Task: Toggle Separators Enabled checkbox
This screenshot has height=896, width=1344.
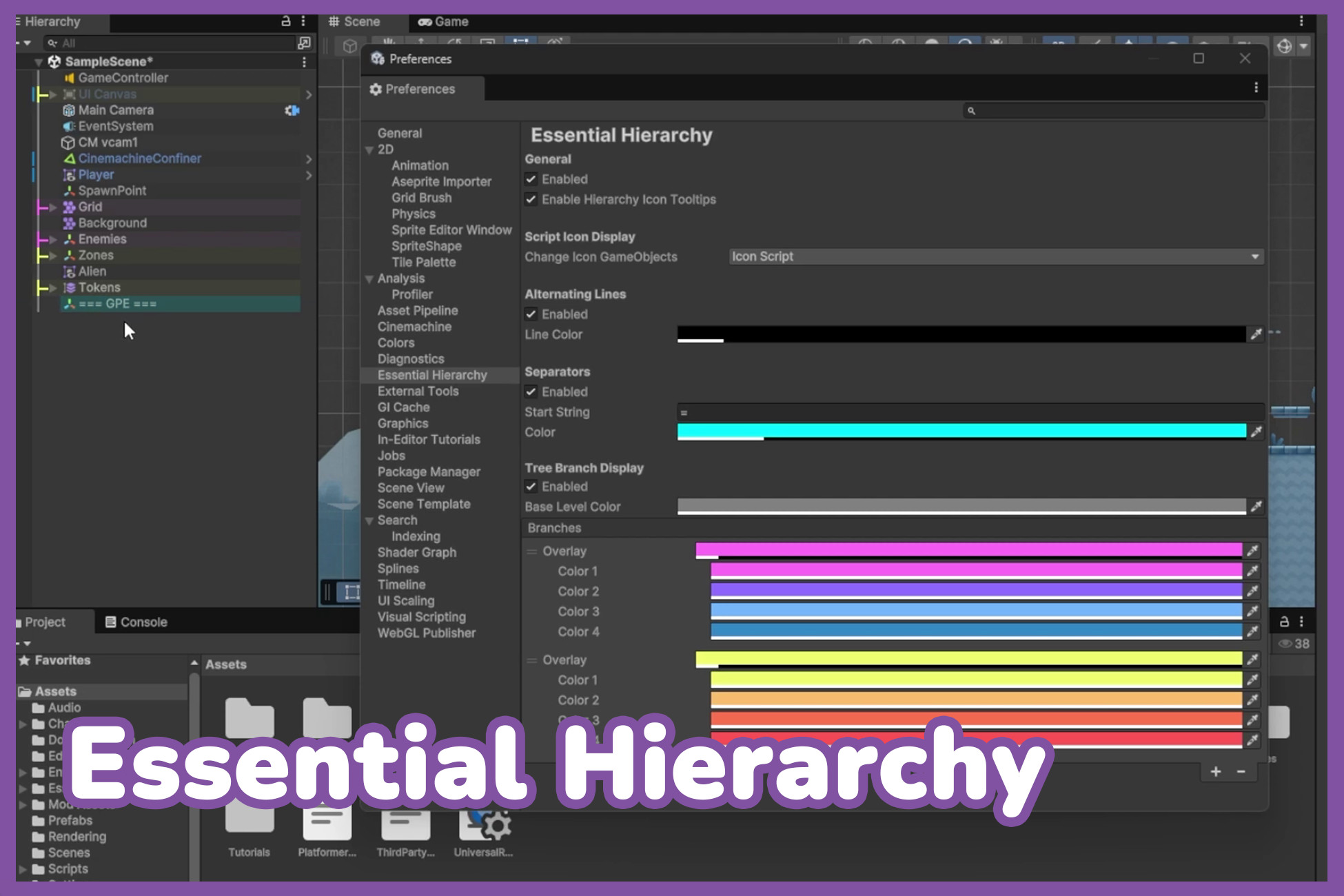Action: (531, 392)
